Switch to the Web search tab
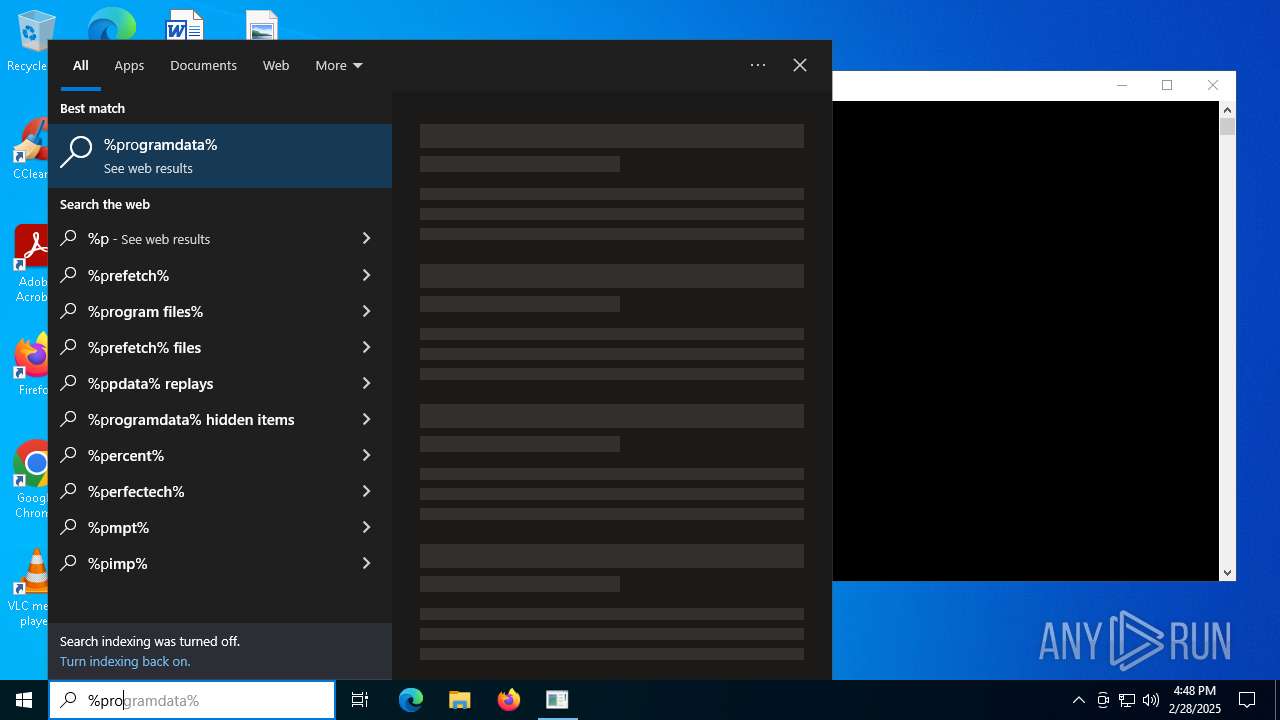 (276, 65)
